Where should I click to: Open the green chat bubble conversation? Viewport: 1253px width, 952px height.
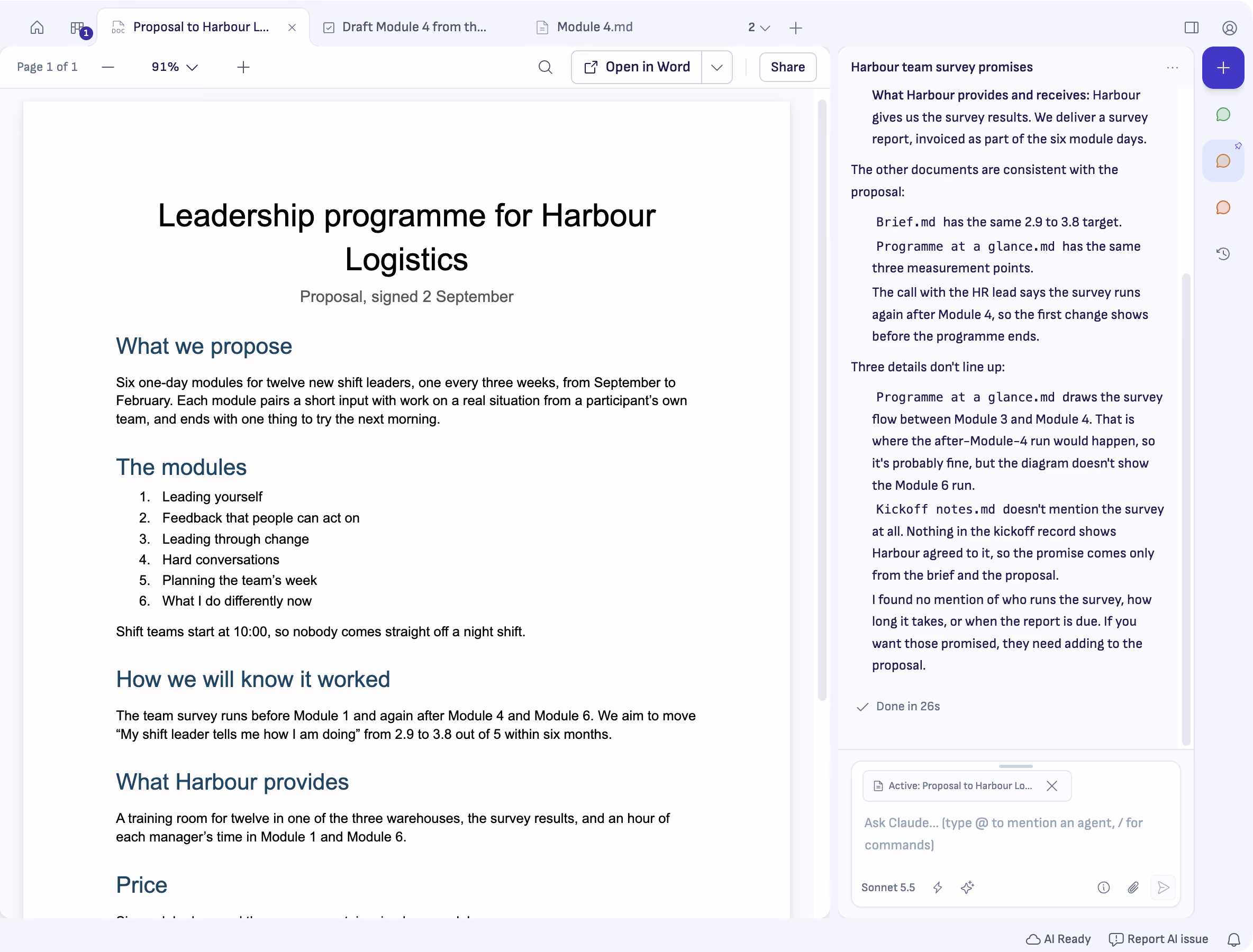(1223, 114)
